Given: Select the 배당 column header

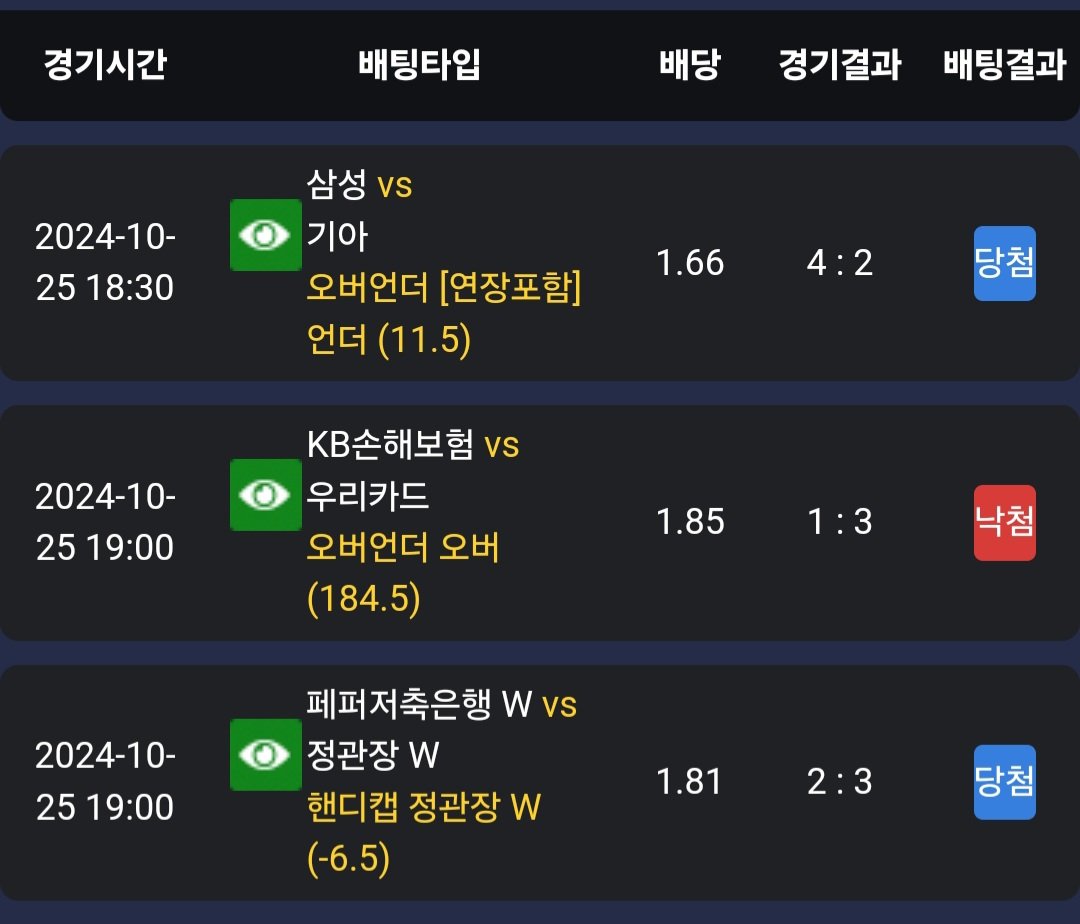Looking at the screenshot, I should [x=689, y=65].
